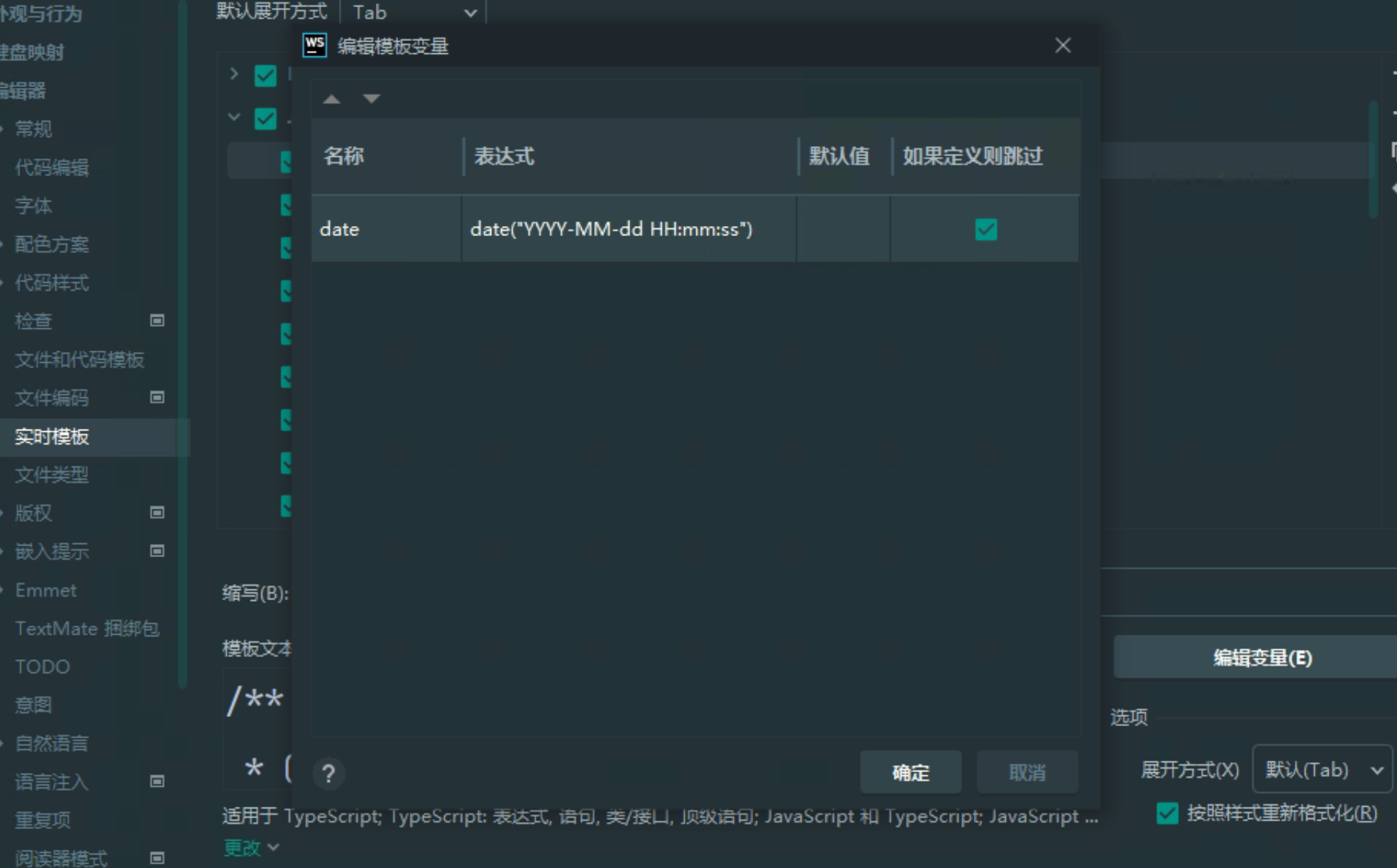Click the WebStorm logo in the dialog title
Image resolution: width=1397 pixels, height=868 pixels.
coord(315,45)
